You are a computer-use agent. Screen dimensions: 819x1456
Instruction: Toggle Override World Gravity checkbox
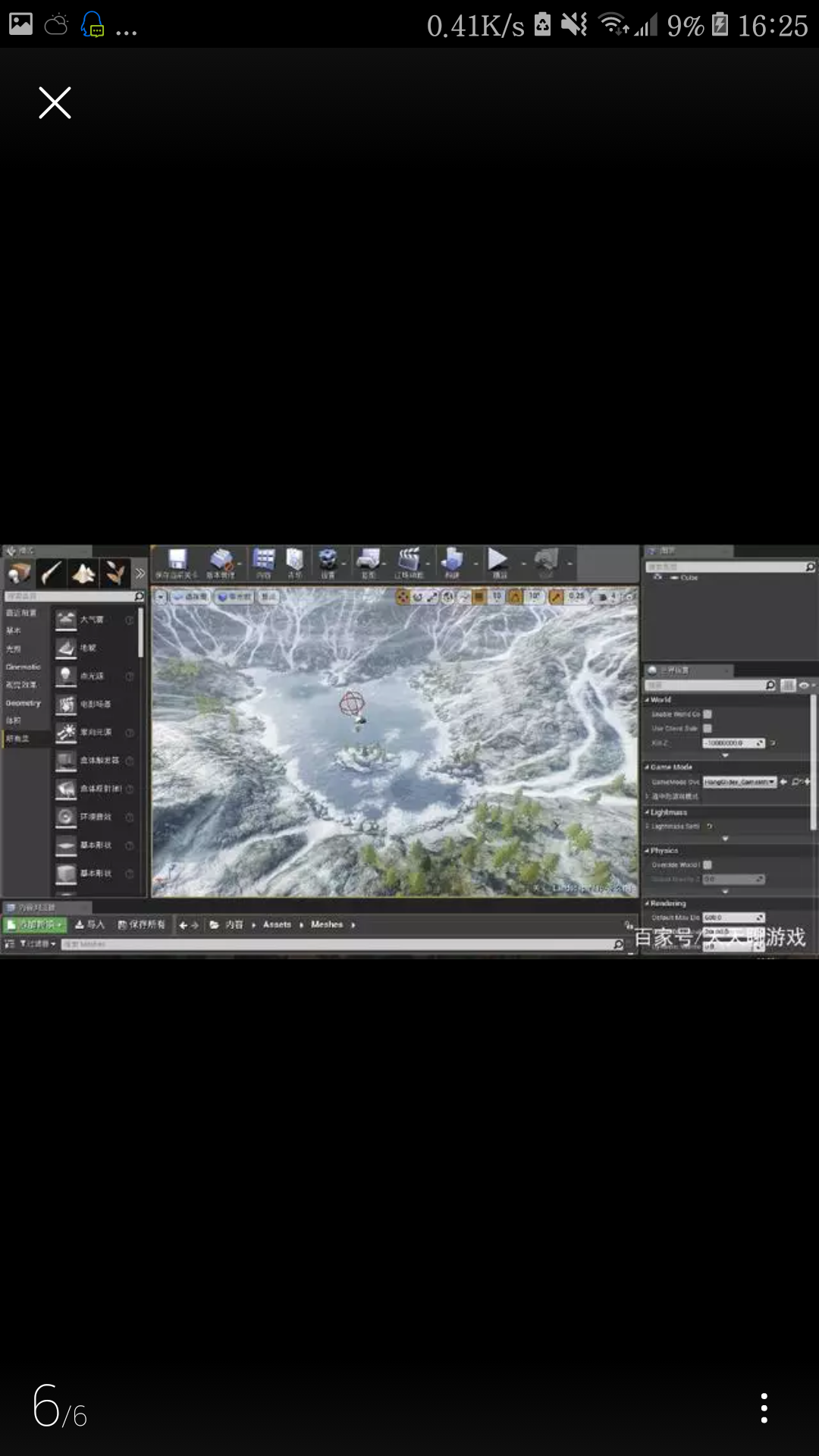click(x=708, y=864)
